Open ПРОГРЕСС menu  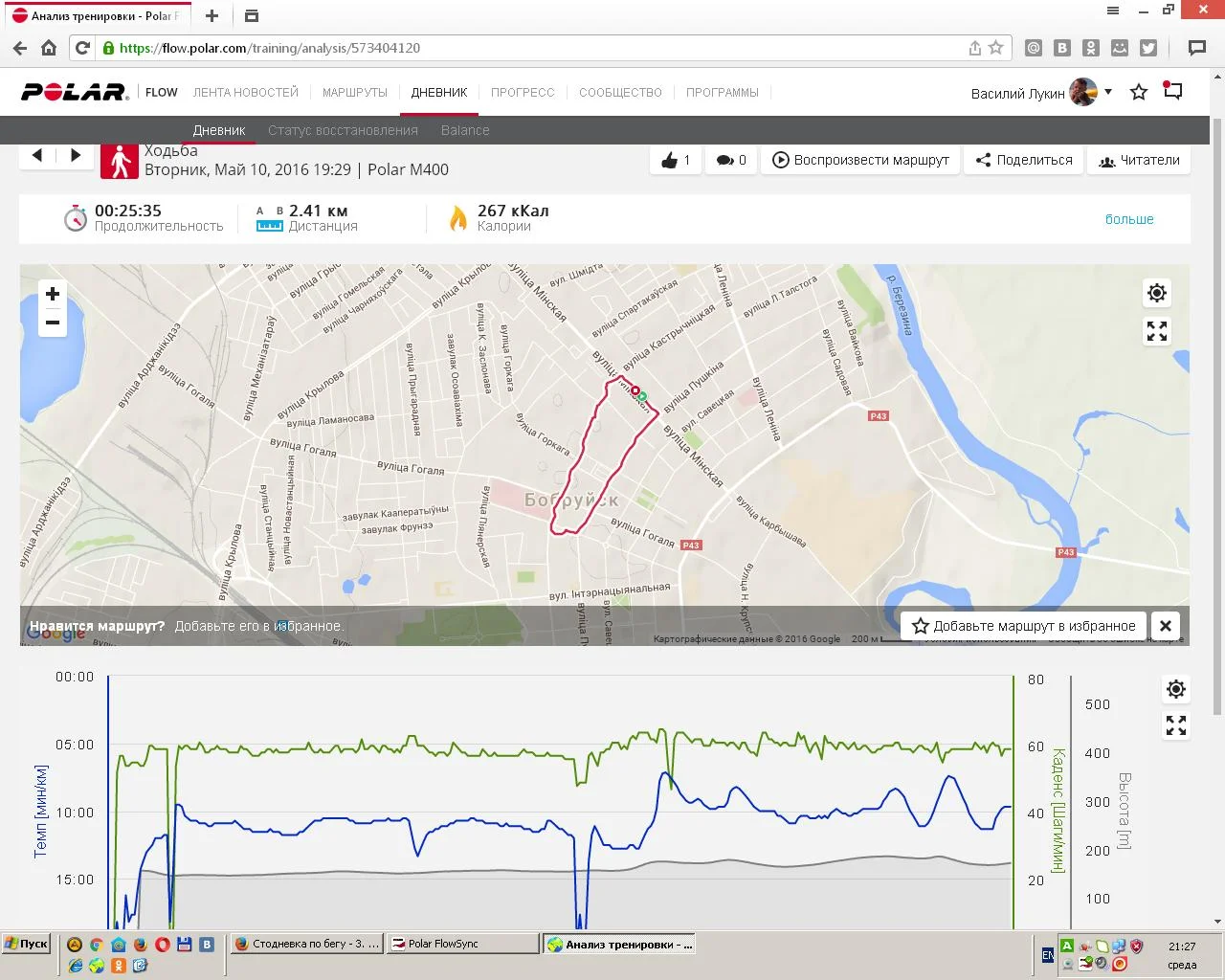[x=523, y=93]
